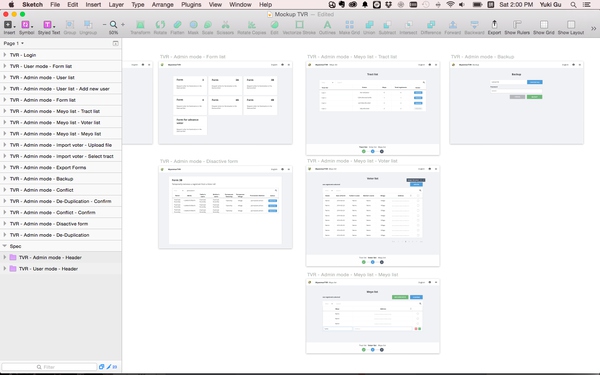
Task: Click the Mask toolbar icon
Action: pos(193,25)
